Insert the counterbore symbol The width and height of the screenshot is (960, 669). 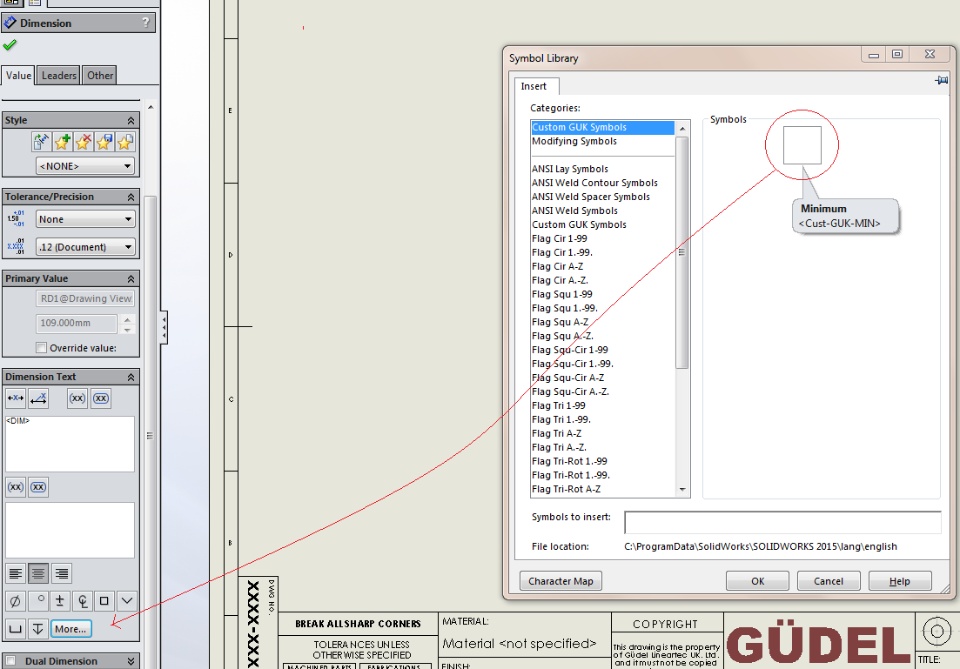point(15,629)
